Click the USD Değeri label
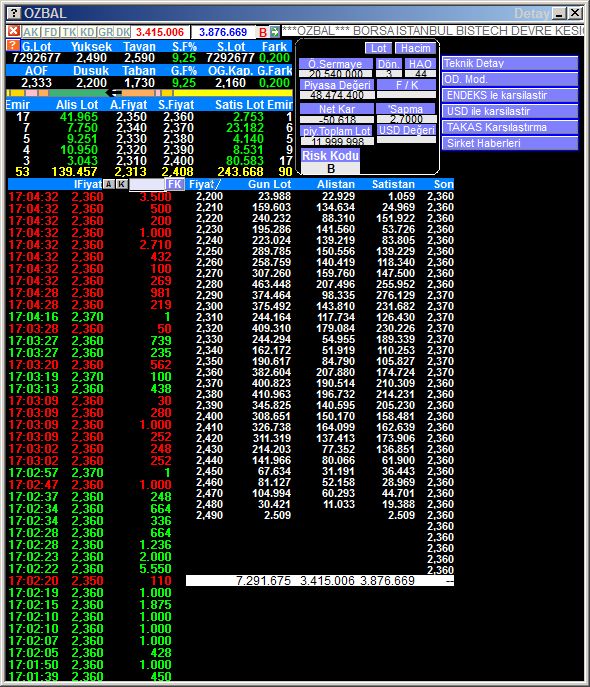The height and width of the screenshot is (687, 590). point(406,130)
